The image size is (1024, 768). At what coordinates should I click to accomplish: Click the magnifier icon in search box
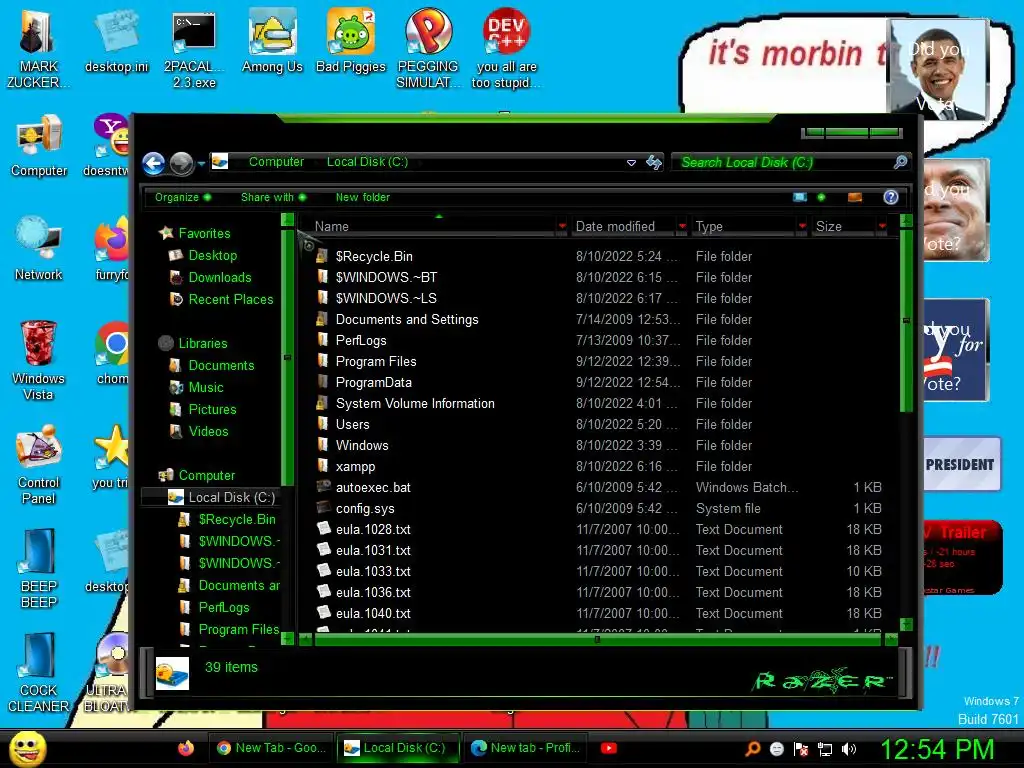pyautogui.click(x=901, y=162)
